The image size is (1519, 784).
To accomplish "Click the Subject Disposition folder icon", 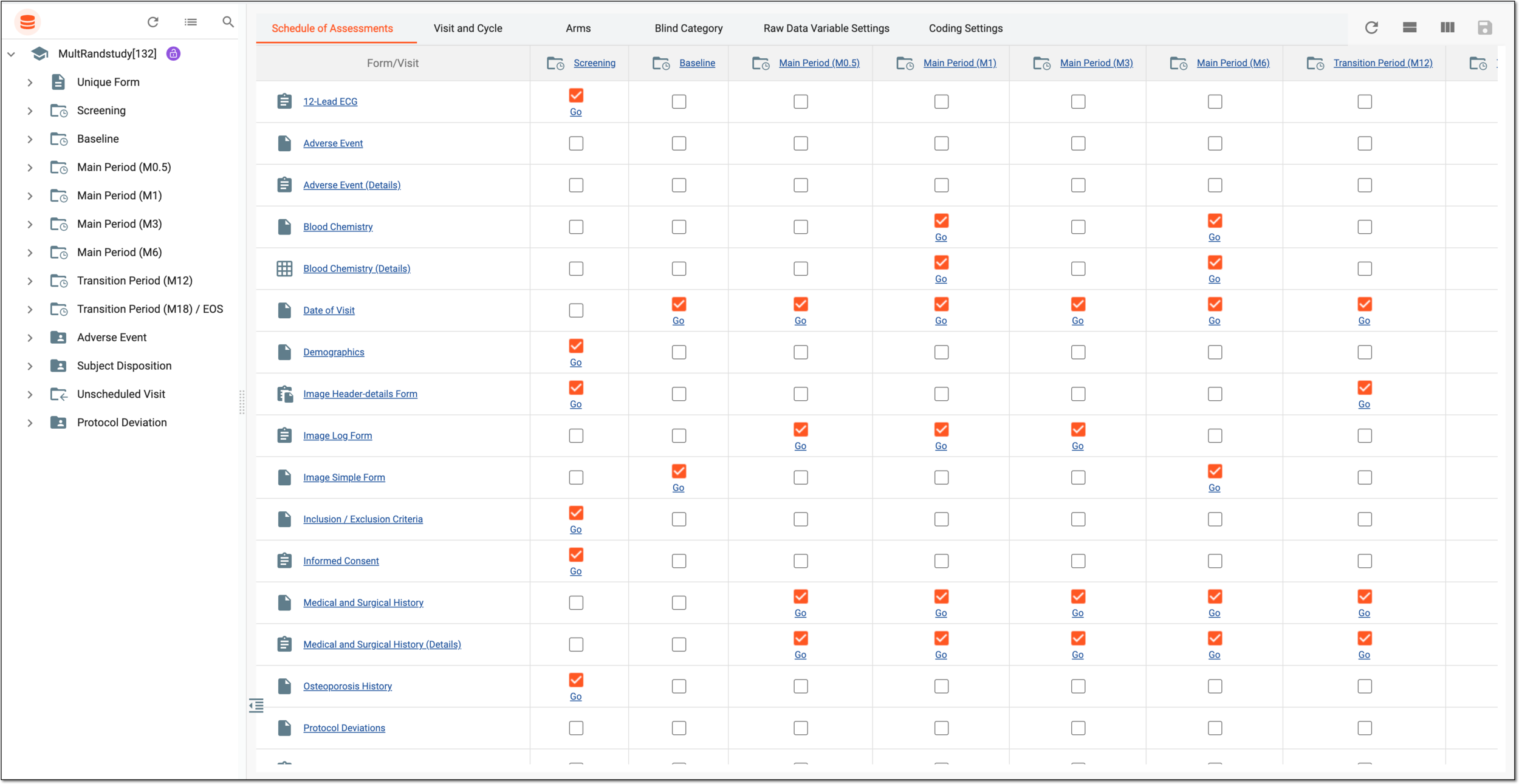I will point(58,366).
